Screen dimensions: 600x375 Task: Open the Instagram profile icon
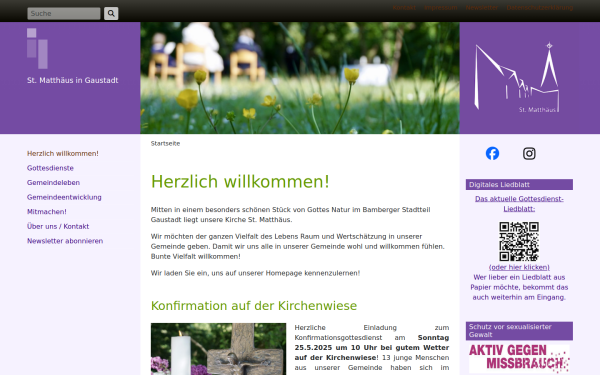click(529, 153)
